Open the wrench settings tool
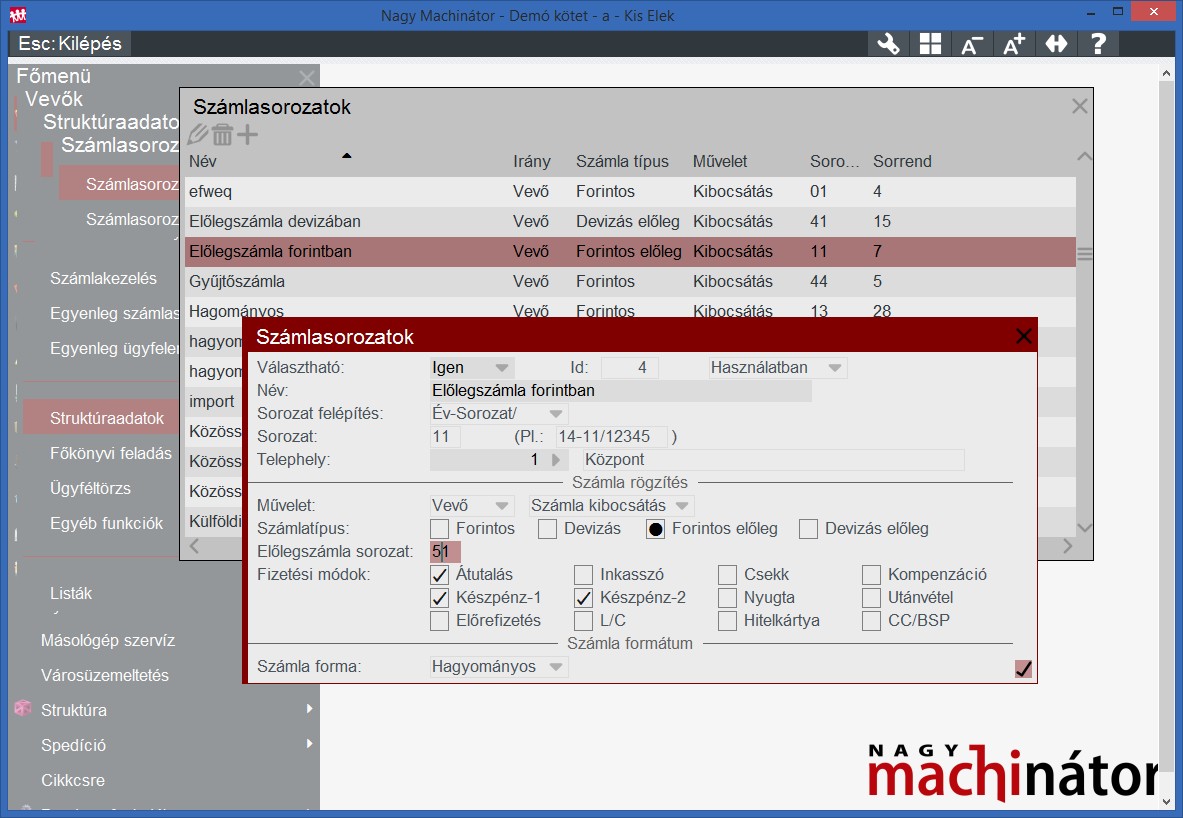 pyautogui.click(x=888, y=44)
